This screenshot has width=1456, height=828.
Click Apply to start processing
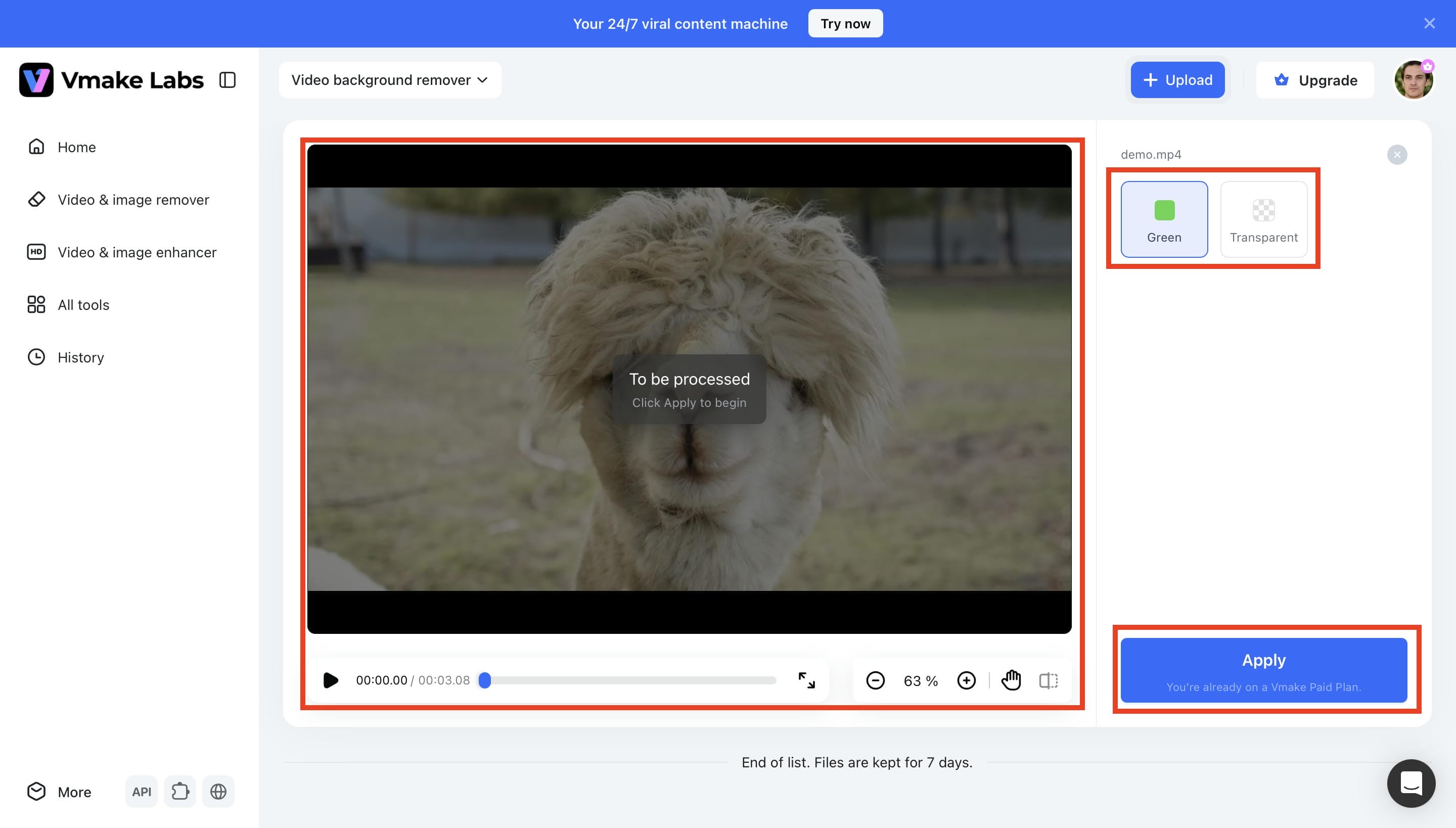pyautogui.click(x=1264, y=670)
